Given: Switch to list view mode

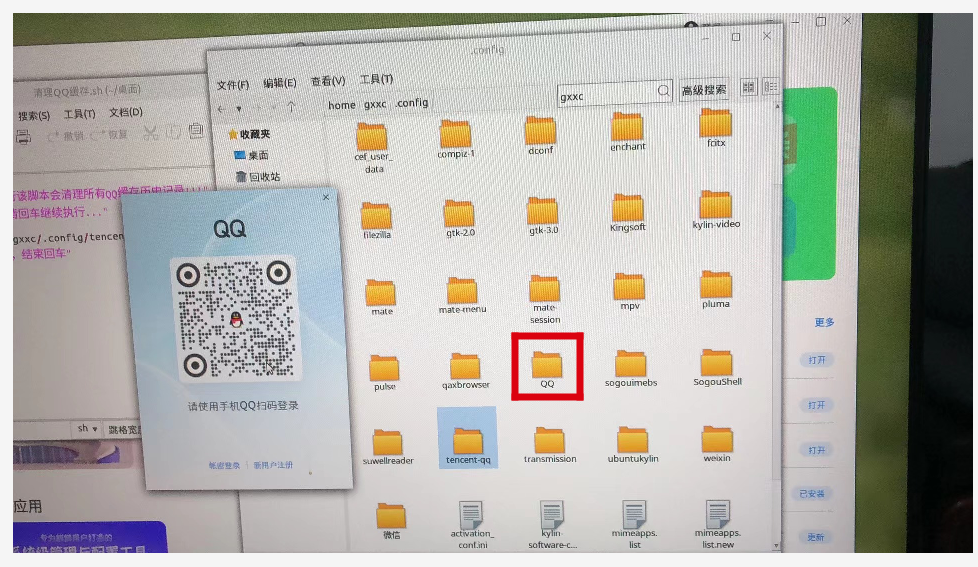Looking at the screenshot, I should [770, 88].
